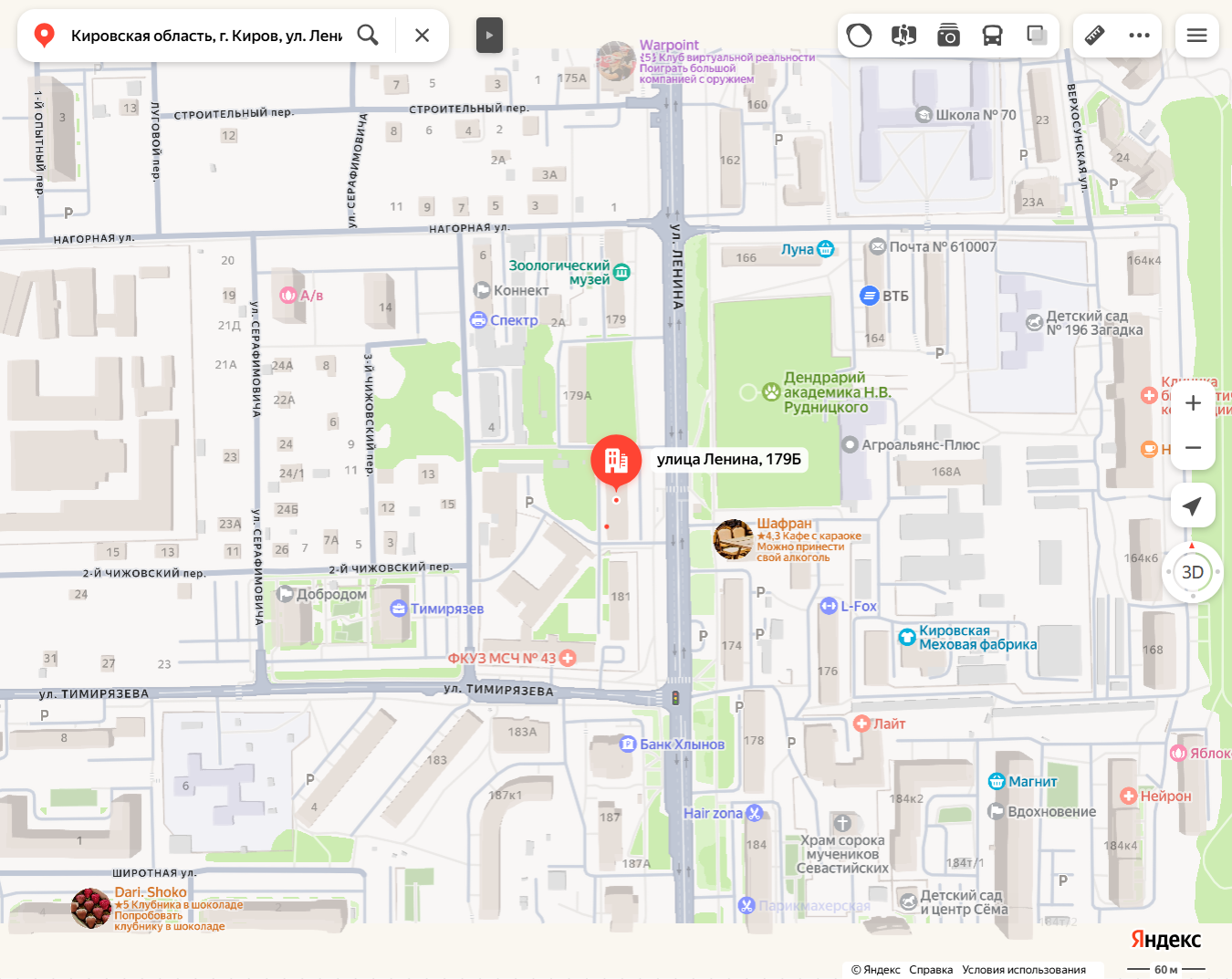Screen dimensions: 1232x979
Task: Click the 'улица Ленина, 179Б' label
Action: point(729,459)
